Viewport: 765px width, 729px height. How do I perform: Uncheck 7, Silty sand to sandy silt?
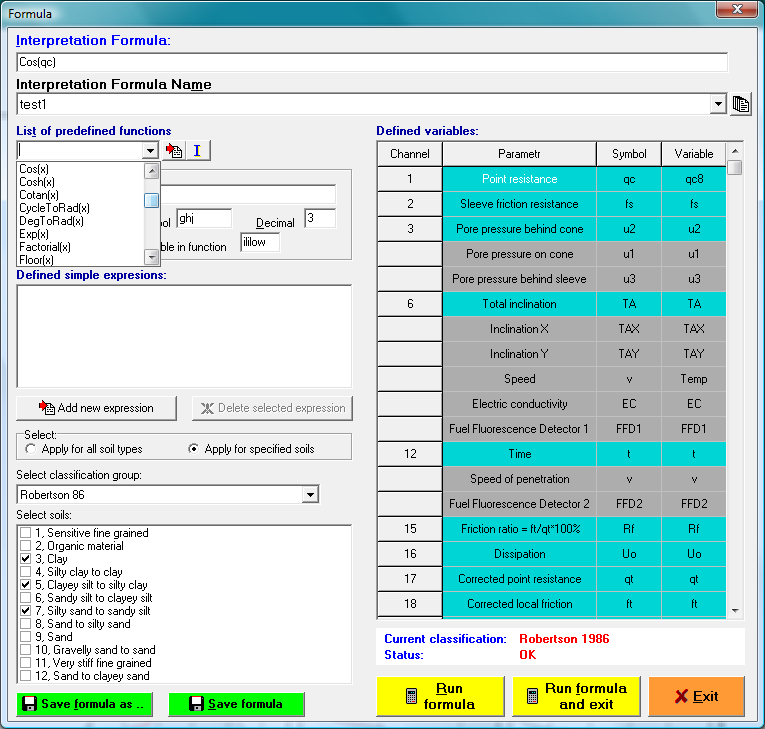pyautogui.click(x=25, y=611)
